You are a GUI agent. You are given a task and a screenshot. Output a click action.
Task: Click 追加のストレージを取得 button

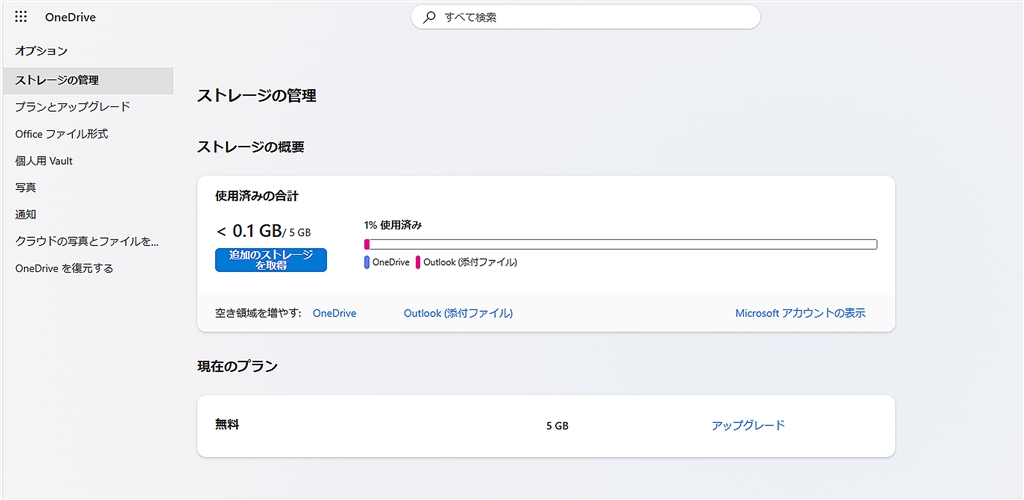point(271,260)
